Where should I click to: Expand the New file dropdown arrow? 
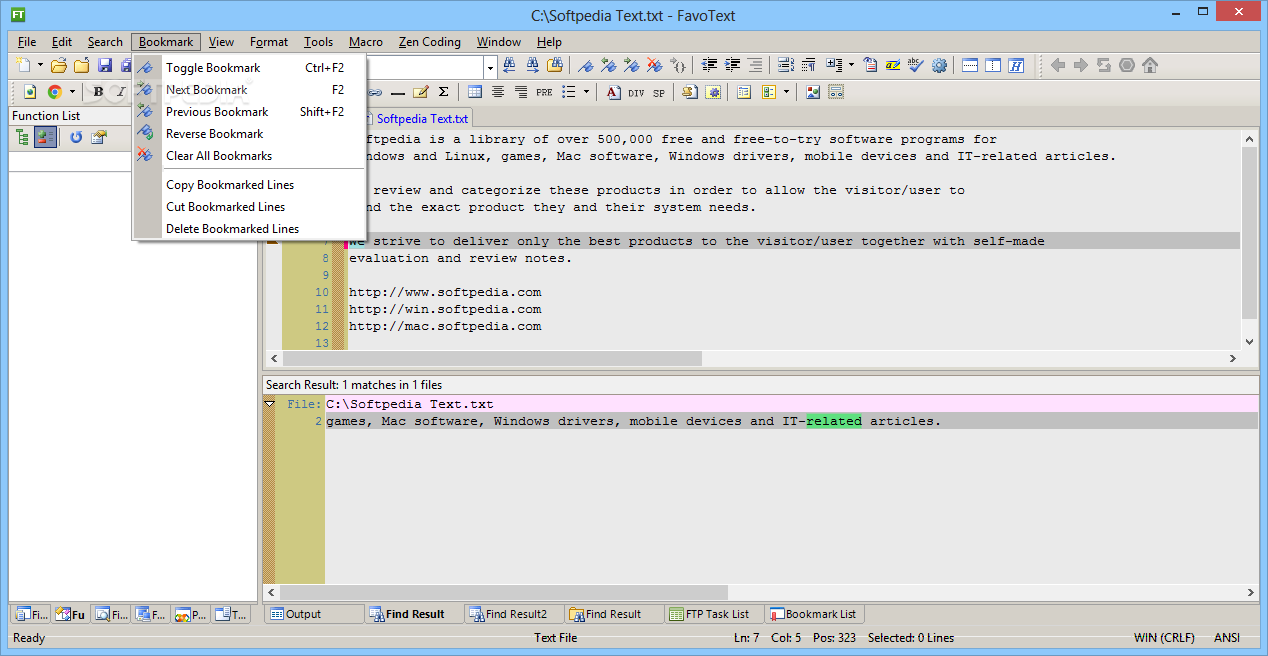tap(40, 66)
